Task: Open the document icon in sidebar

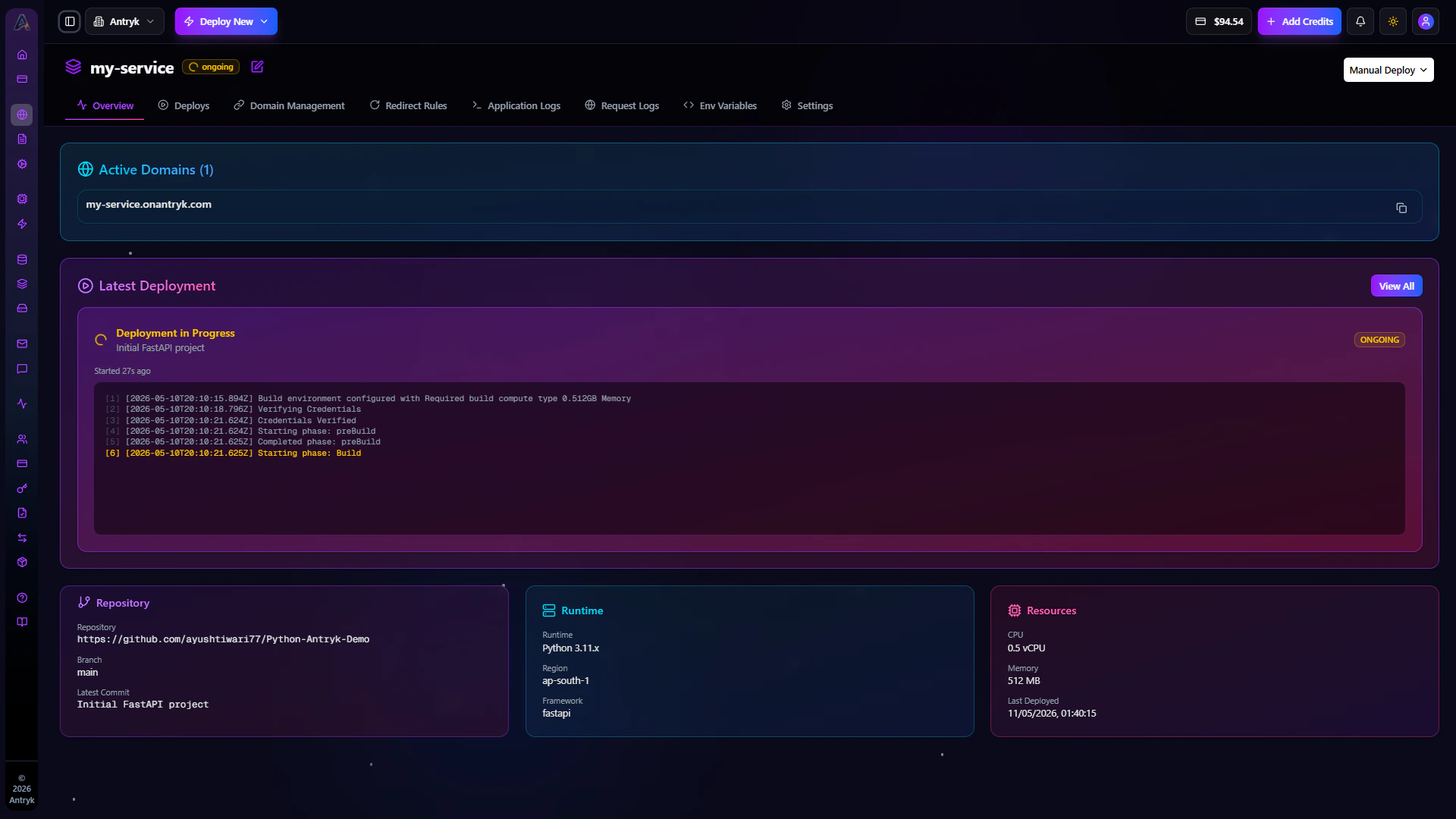Action: pyautogui.click(x=22, y=139)
